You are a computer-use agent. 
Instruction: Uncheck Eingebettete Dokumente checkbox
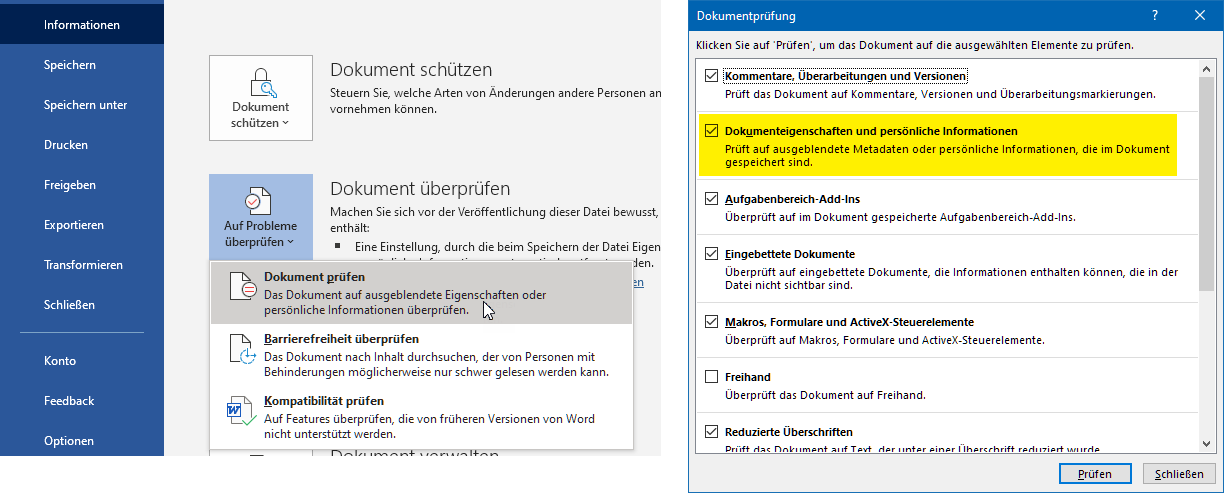tap(711, 254)
